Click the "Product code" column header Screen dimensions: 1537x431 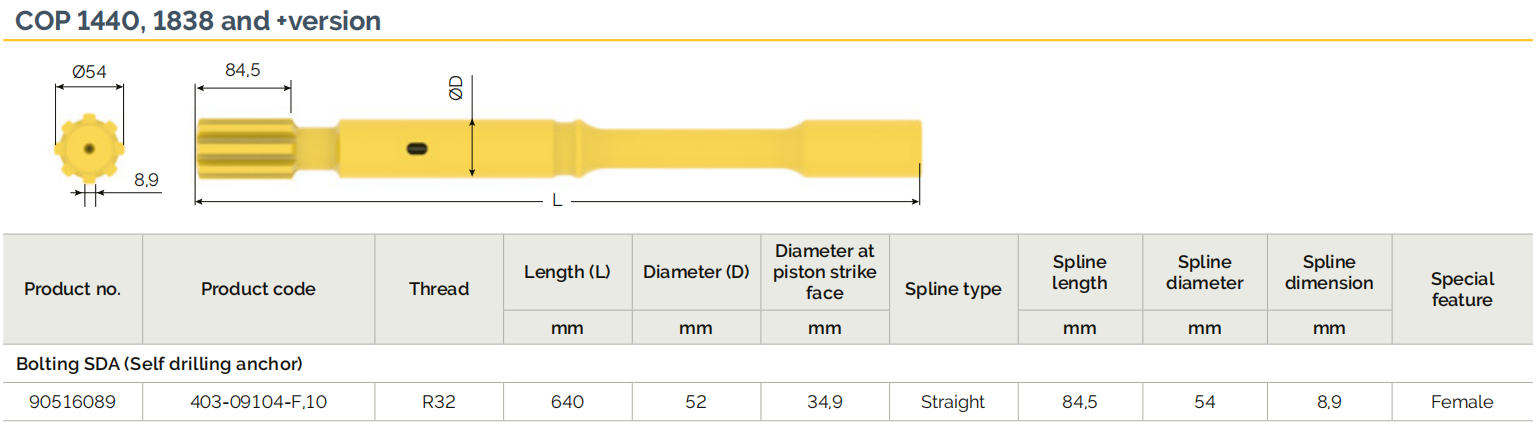point(258,289)
